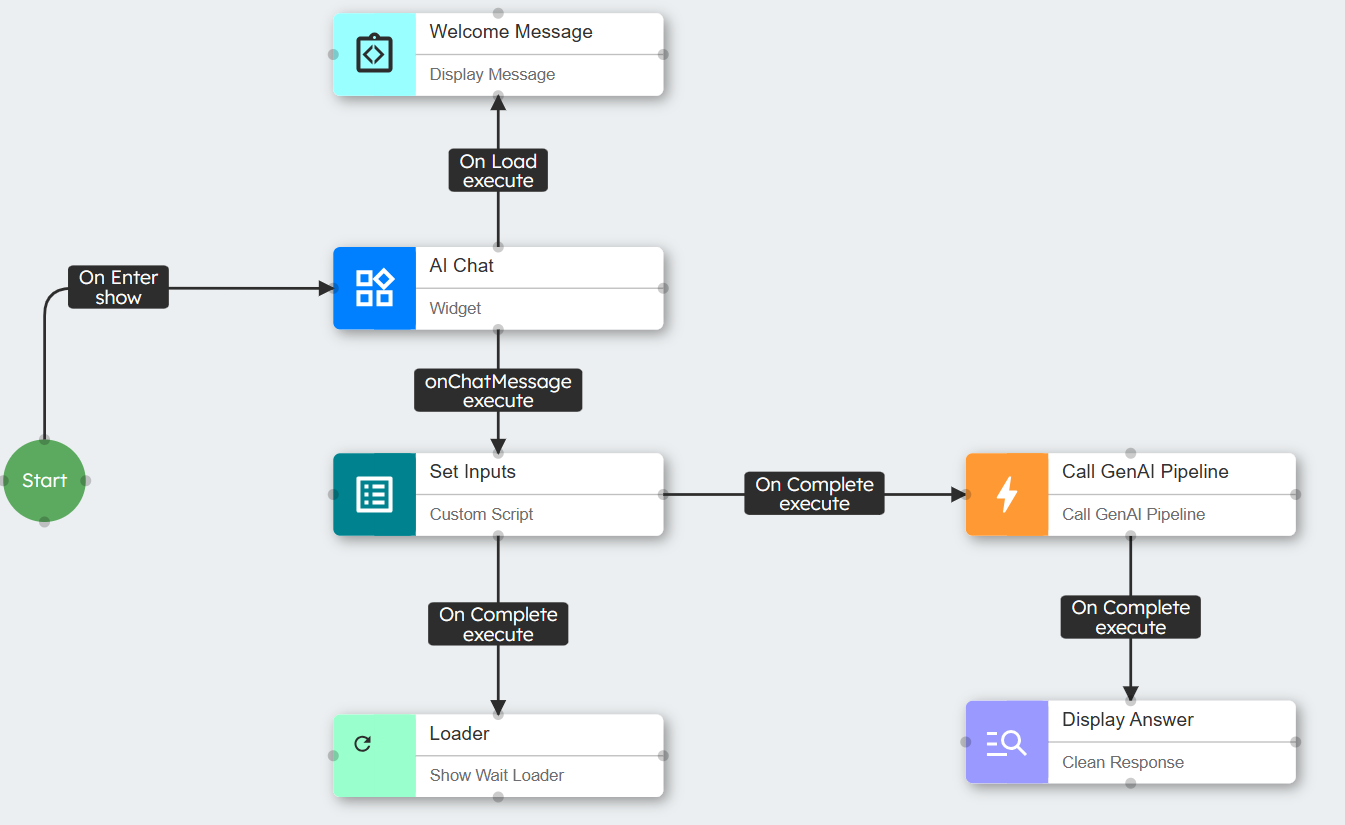Click bottom connector dot of Loader node
Viewport: 1345px width, 825px height.
(498, 797)
